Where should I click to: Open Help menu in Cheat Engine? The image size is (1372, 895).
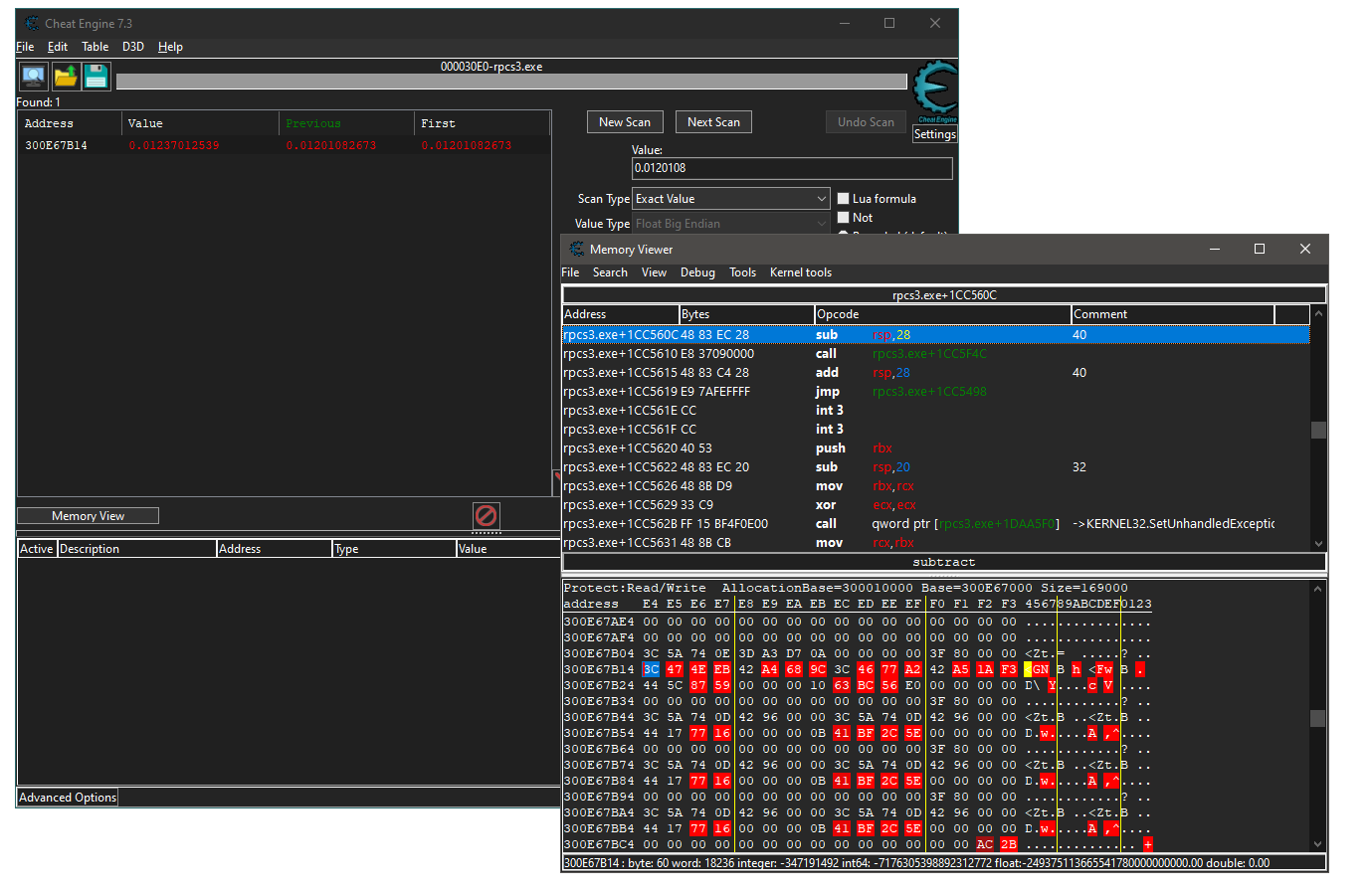coord(170,47)
